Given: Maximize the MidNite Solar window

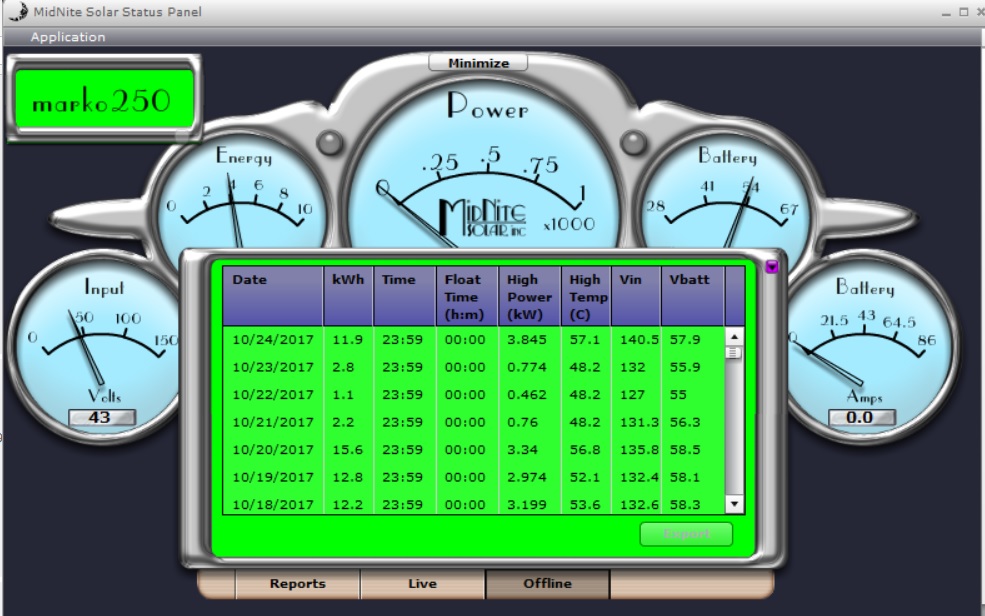Looking at the screenshot, I should 964,12.
